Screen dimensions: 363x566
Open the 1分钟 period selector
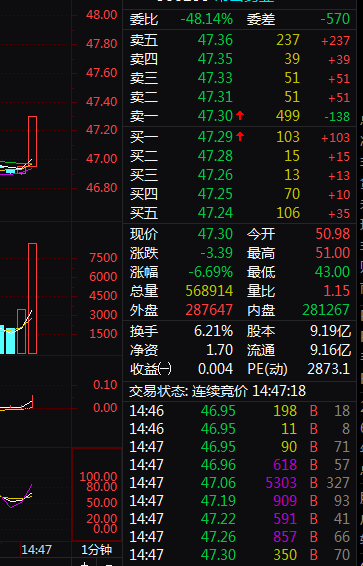click(x=96, y=550)
